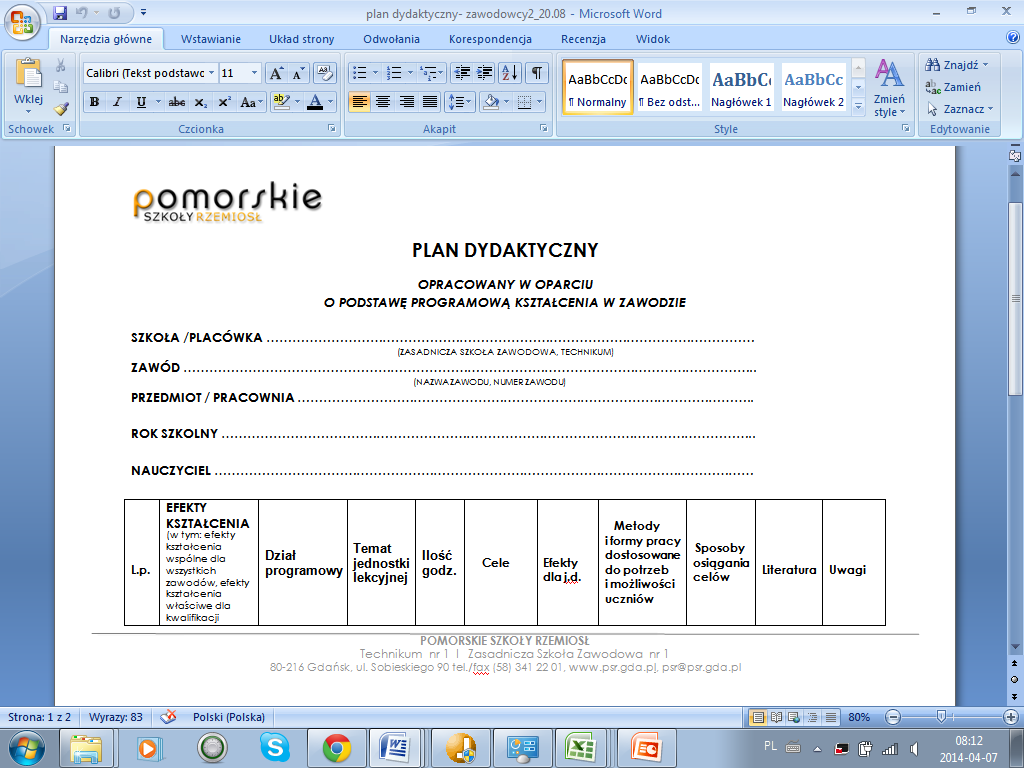Click Zamień to replace
This screenshot has width=1024, height=768.
(953, 87)
